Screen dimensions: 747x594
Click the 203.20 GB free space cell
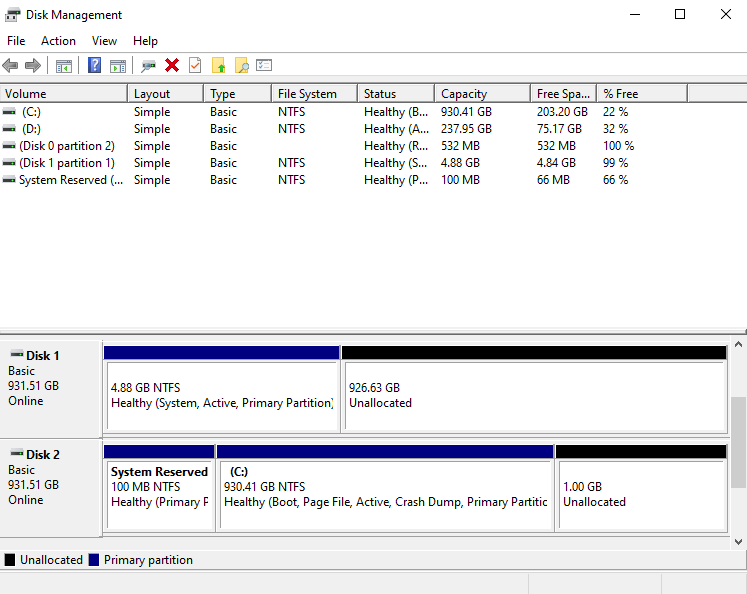click(563, 112)
